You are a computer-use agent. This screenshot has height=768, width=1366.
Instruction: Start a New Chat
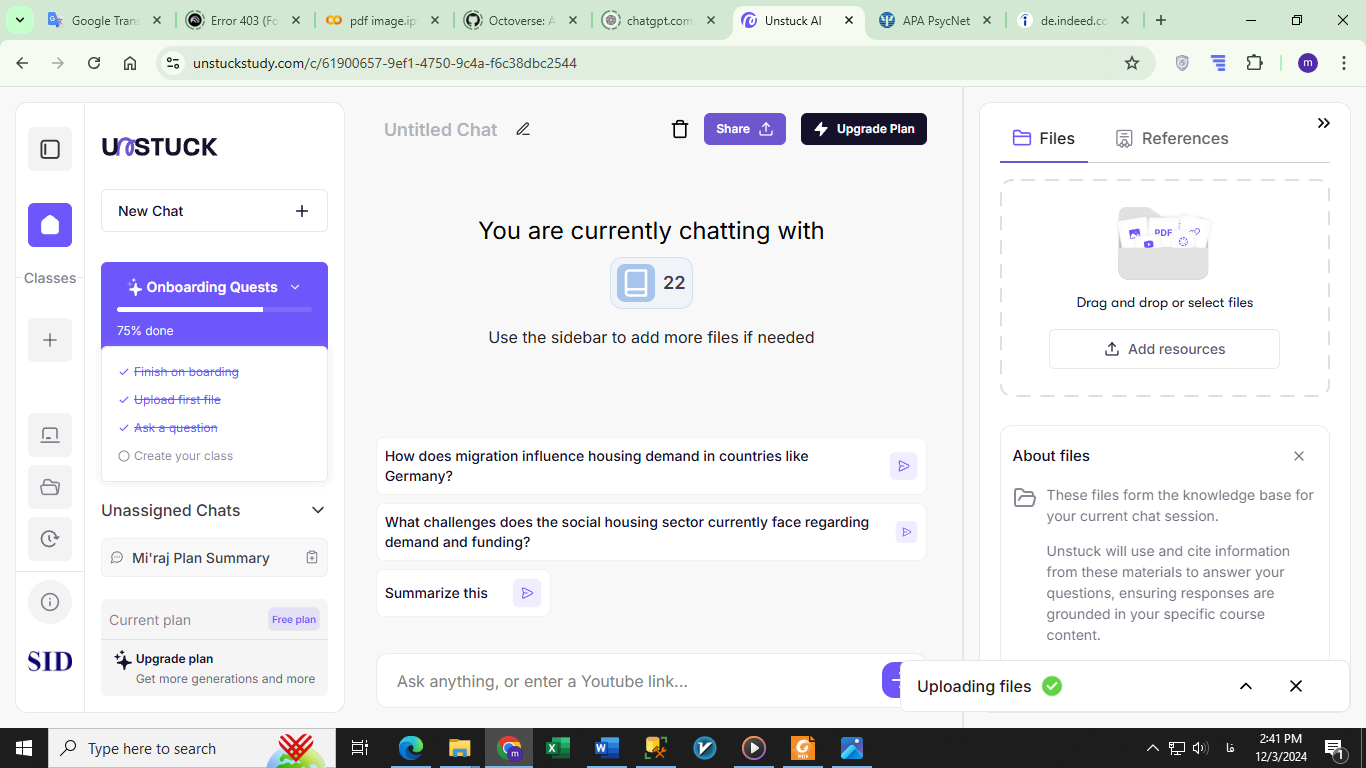pyautogui.click(x=214, y=211)
